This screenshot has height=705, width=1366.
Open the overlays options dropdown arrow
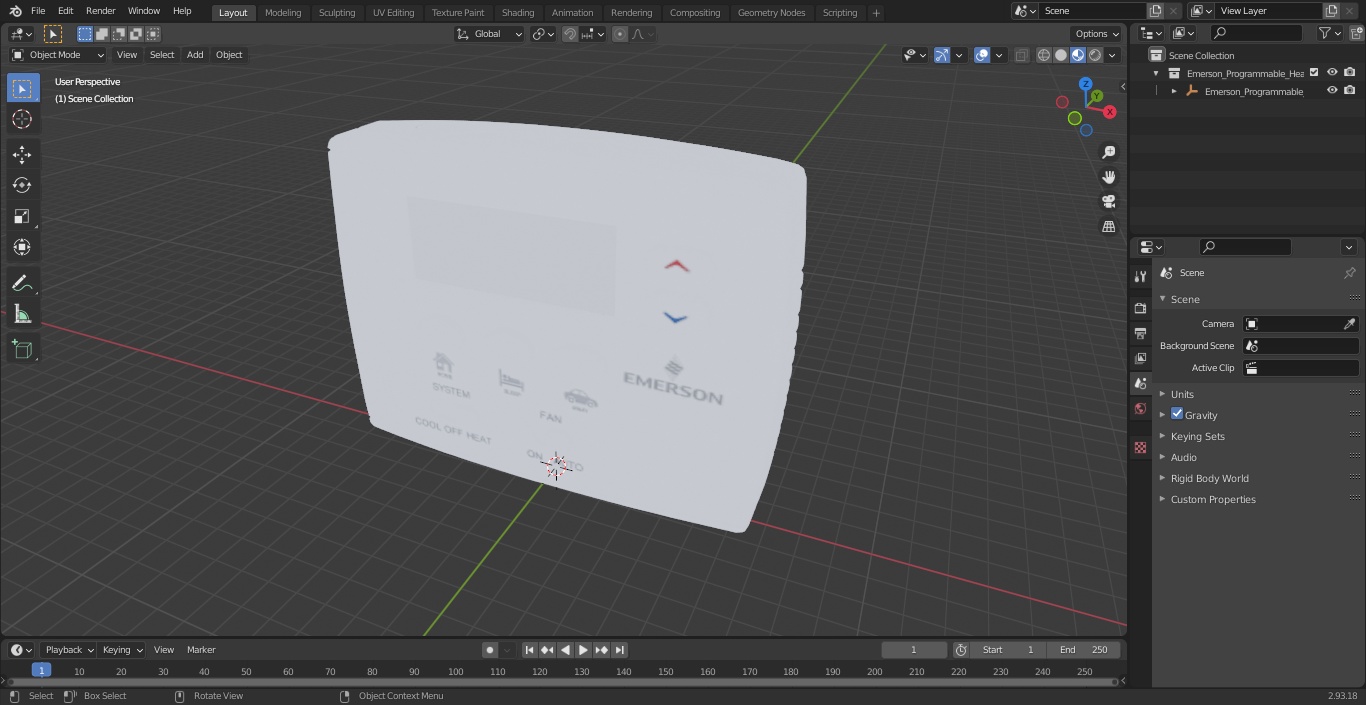[999, 55]
